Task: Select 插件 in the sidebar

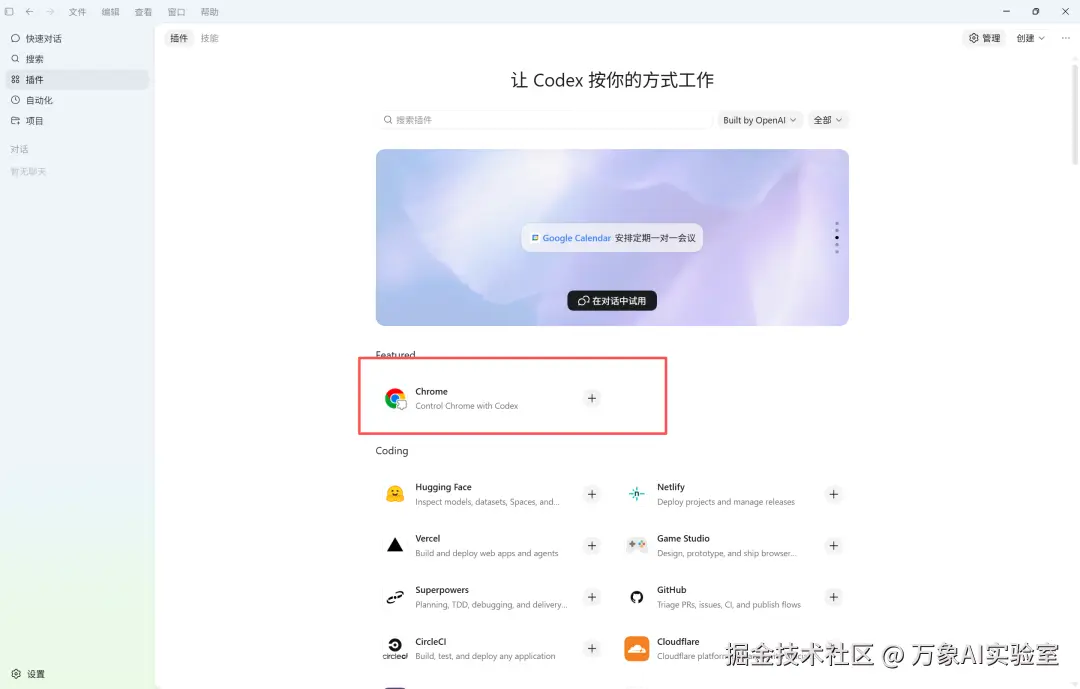Action: tap(77, 80)
